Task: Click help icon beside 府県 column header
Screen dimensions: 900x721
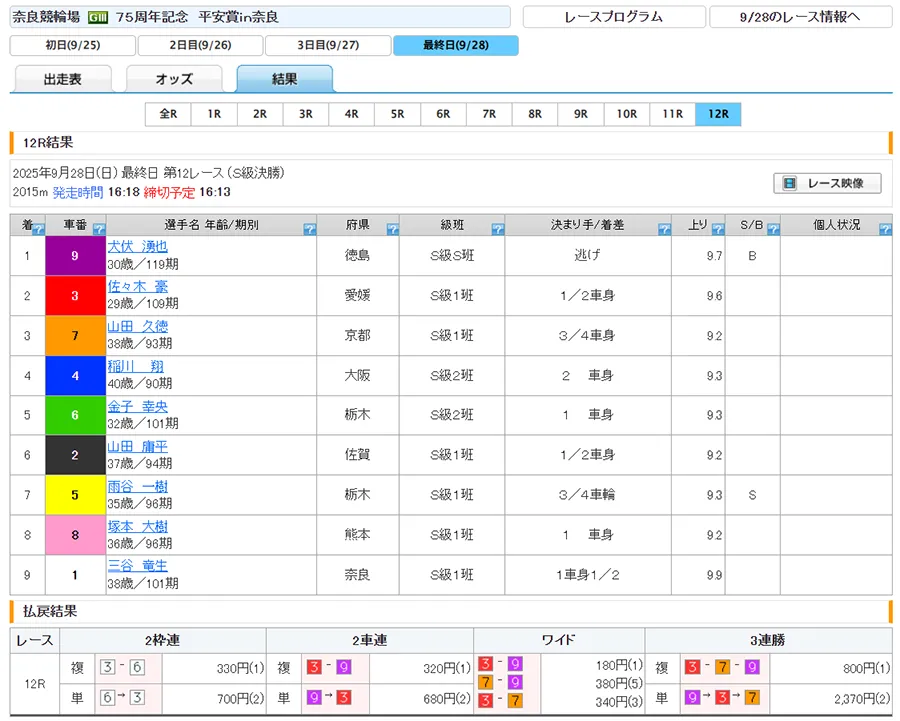Action: (x=392, y=230)
